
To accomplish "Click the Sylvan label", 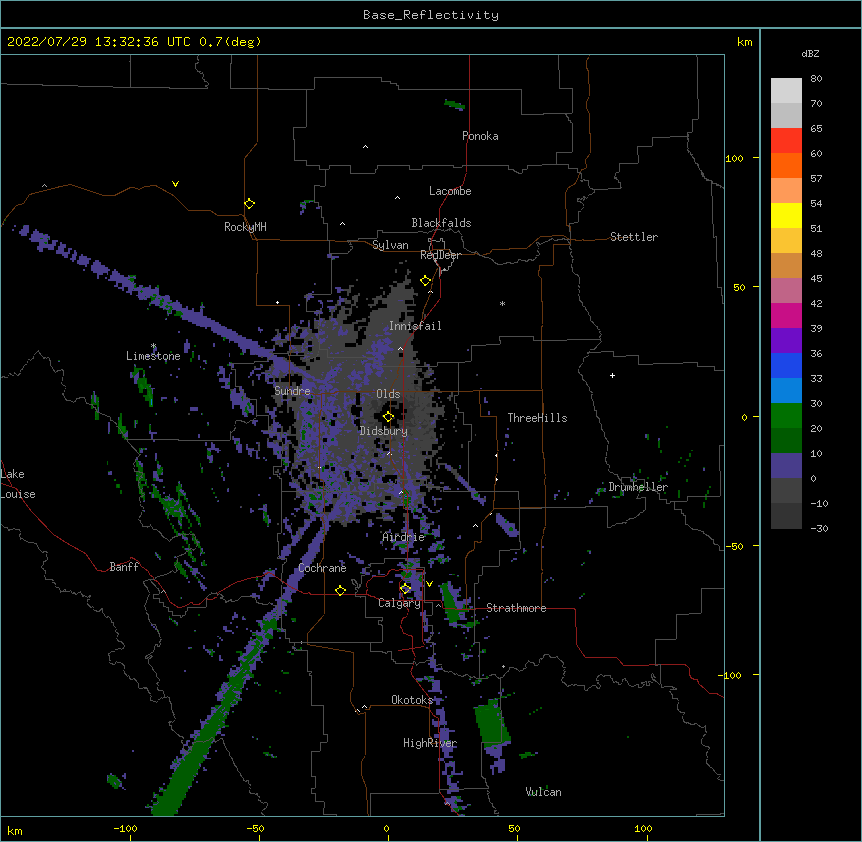I will click(390, 245).
